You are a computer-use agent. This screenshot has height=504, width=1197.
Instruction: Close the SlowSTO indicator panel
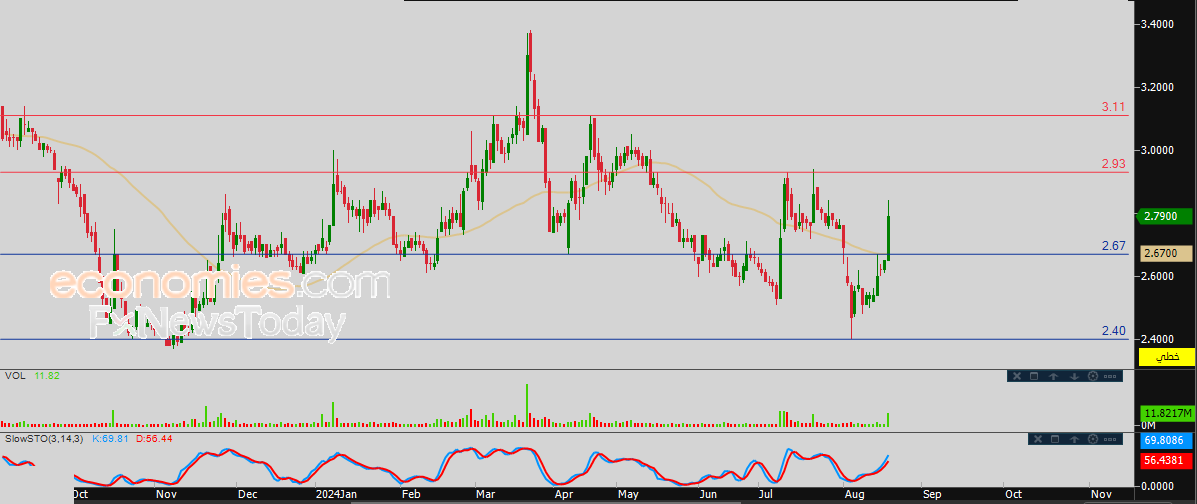[1037, 439]
